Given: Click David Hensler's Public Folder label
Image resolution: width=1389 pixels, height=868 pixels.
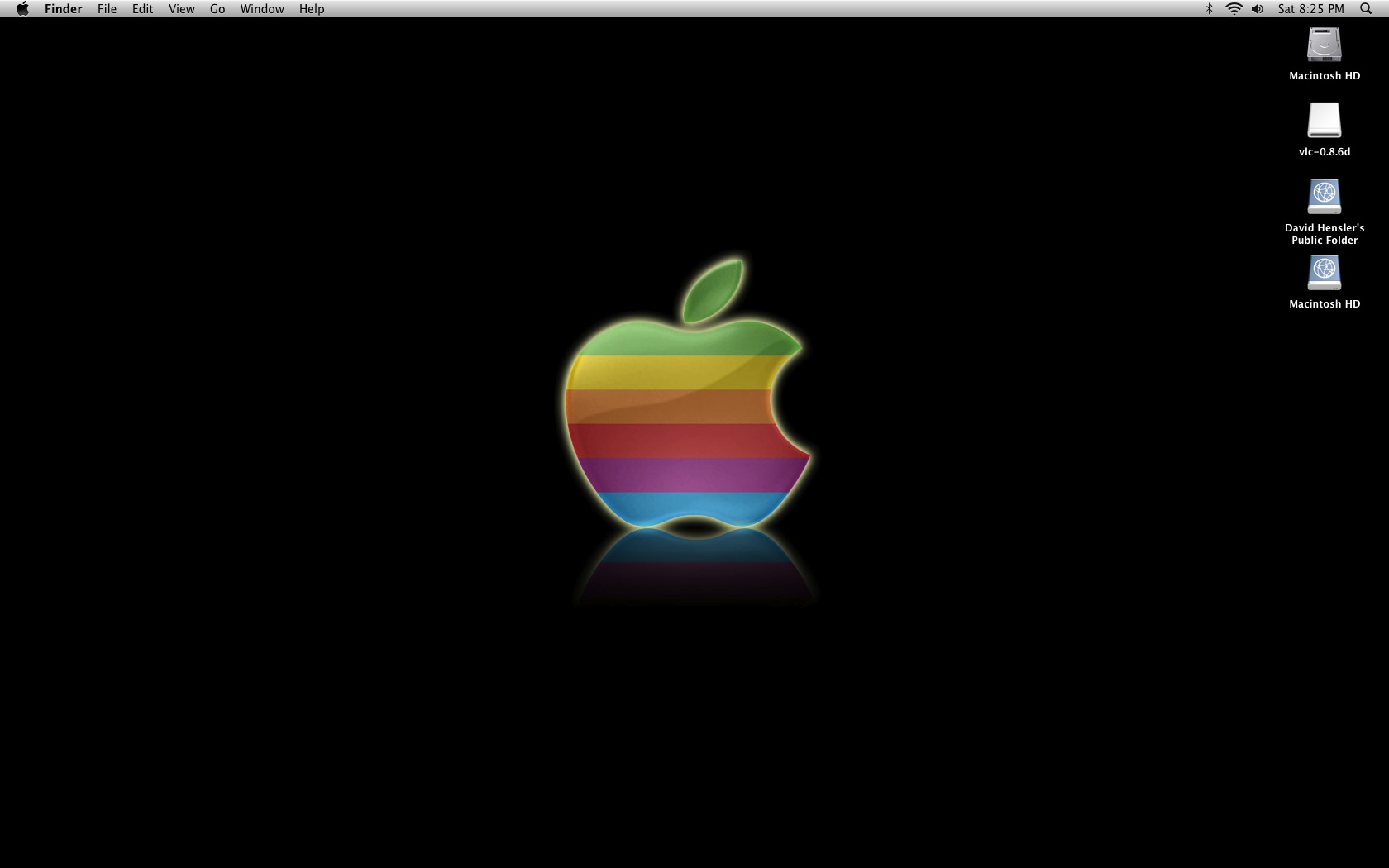Looking at the screenshot, I should [x=1325, y=234].
